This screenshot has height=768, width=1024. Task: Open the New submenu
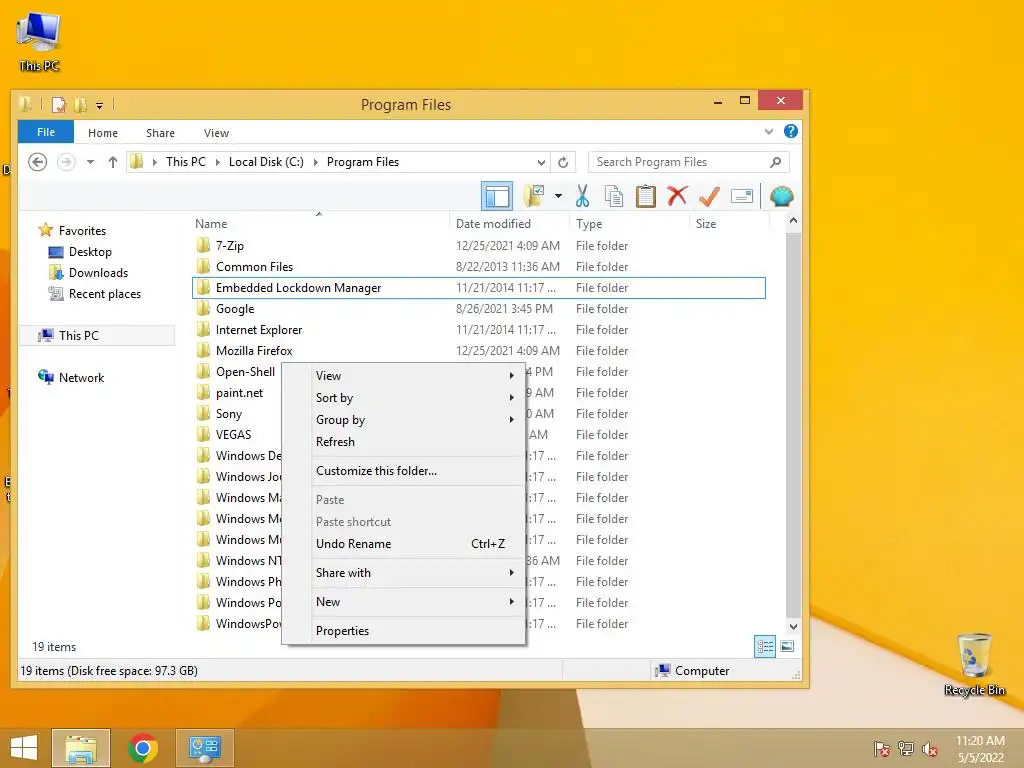[404, 602]
